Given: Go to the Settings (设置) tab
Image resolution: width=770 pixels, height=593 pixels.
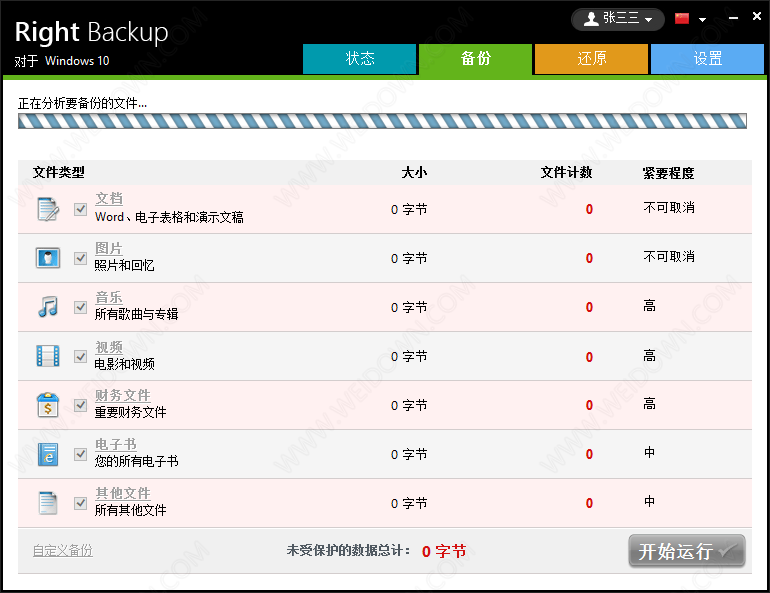Looking at the screenshot, I should click(x=707, y=59).
